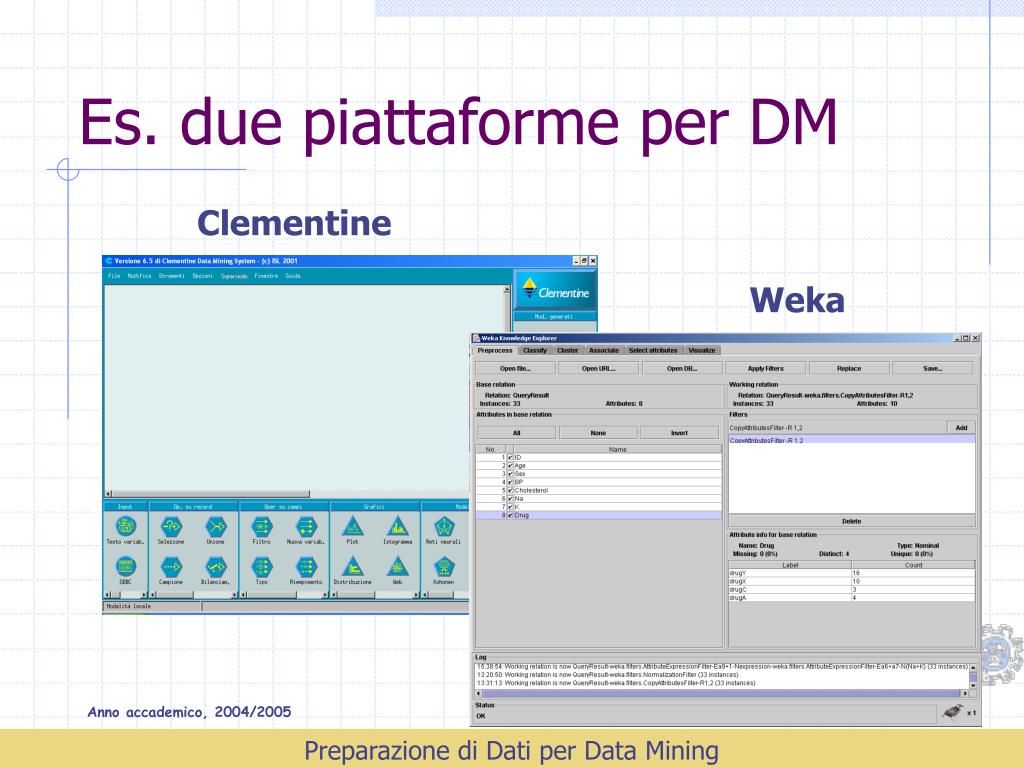Switch to the Select attributes tab
This screenshot has height=768, width=1024.
coord(653,351)
